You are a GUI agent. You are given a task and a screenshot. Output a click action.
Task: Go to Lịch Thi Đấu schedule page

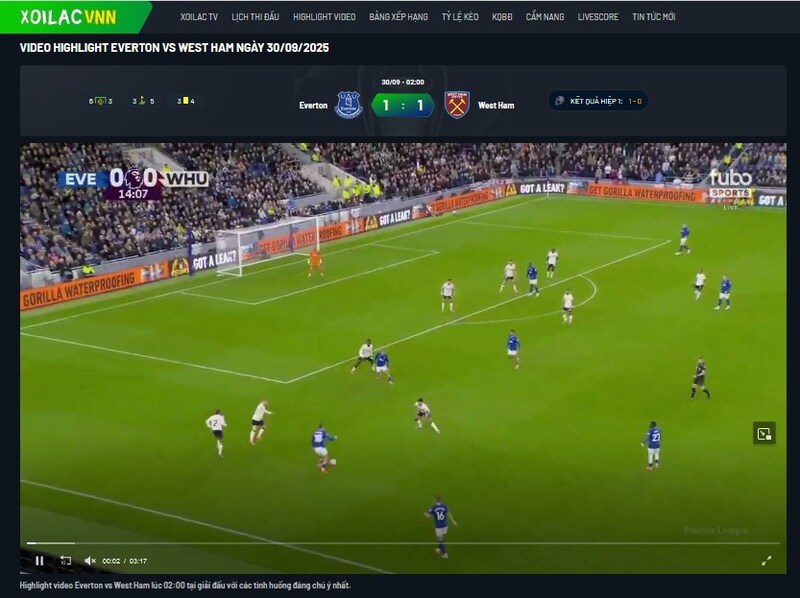255,17
